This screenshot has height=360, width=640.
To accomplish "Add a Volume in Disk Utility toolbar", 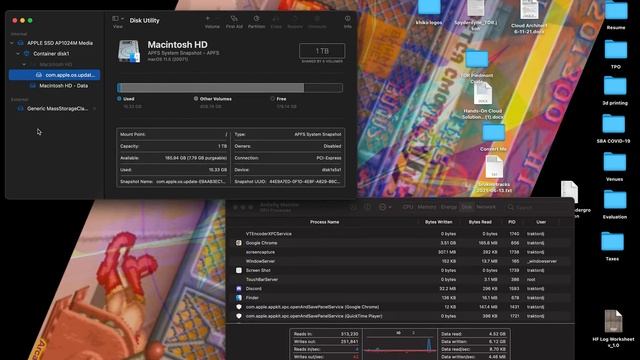I will coord(212,22).
